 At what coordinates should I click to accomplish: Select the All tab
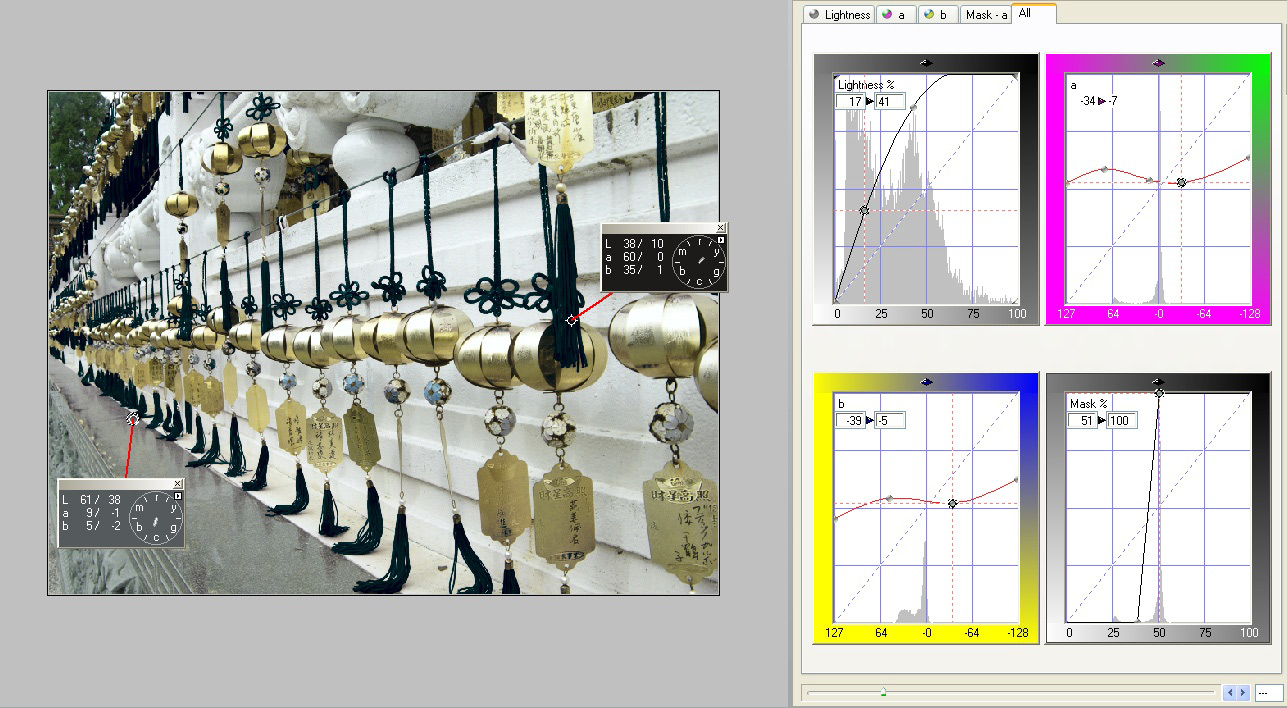tap(1032, 13)
